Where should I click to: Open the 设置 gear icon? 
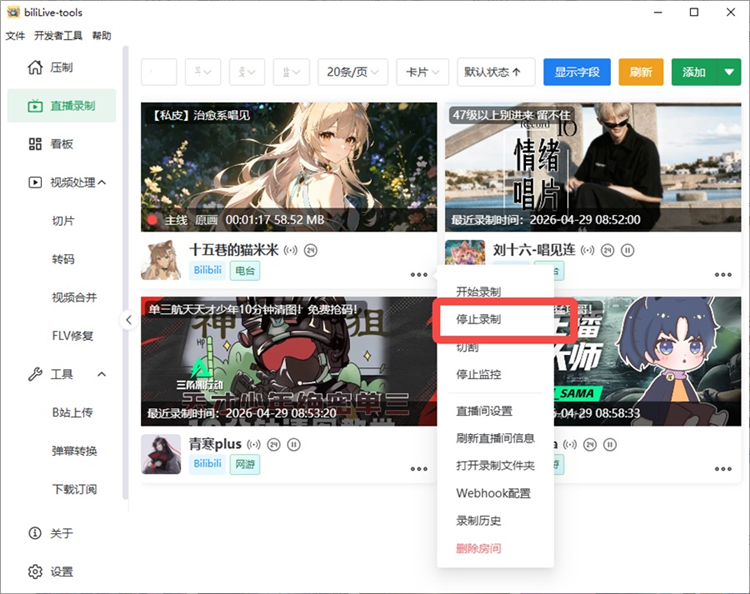tap(35, 572)
